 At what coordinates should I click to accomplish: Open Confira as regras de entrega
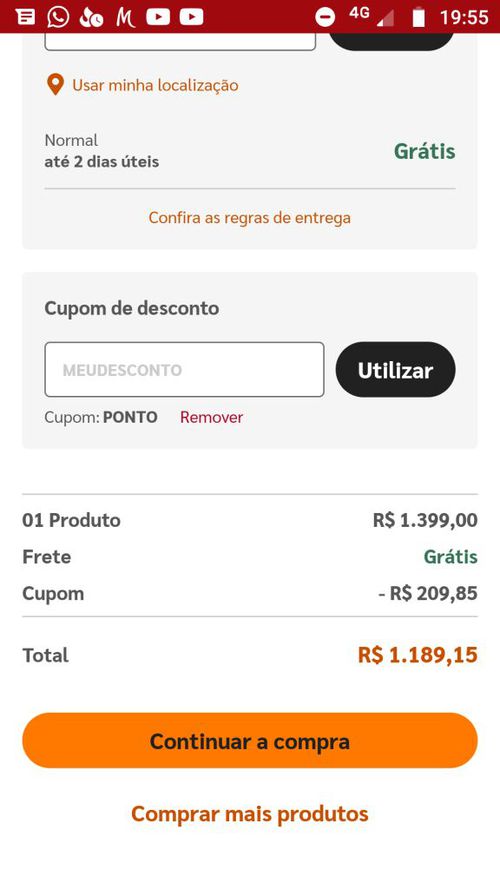pos(249,218)
